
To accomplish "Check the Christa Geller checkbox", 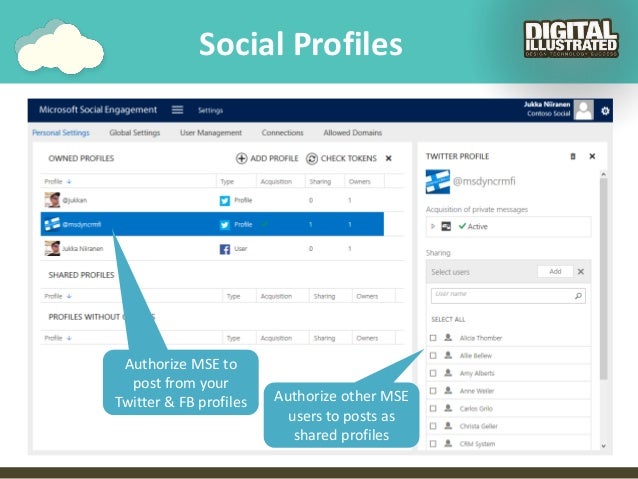I will point(433,426).
